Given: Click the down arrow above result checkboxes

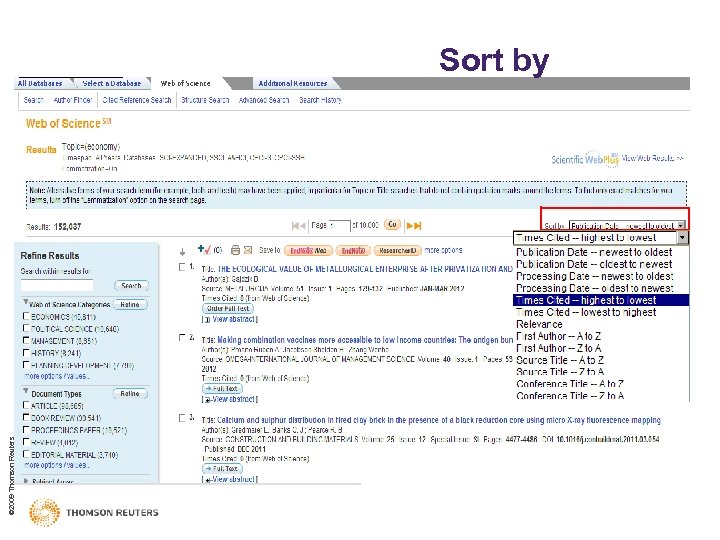Looking at the screenshot, I should coord(182,252).
